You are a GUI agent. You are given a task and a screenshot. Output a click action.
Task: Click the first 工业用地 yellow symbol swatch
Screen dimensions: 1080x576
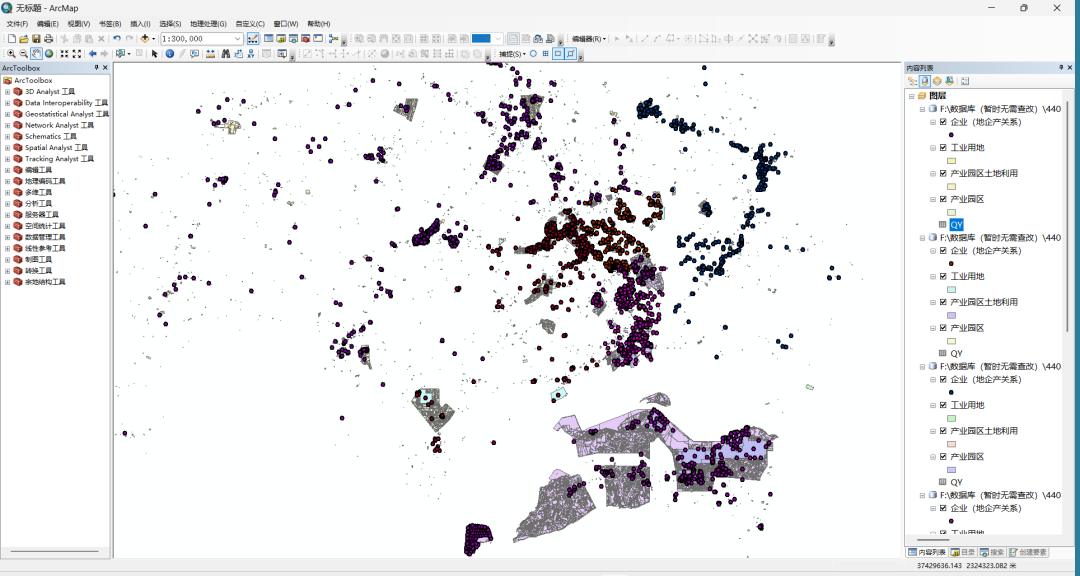click(952, 160)
